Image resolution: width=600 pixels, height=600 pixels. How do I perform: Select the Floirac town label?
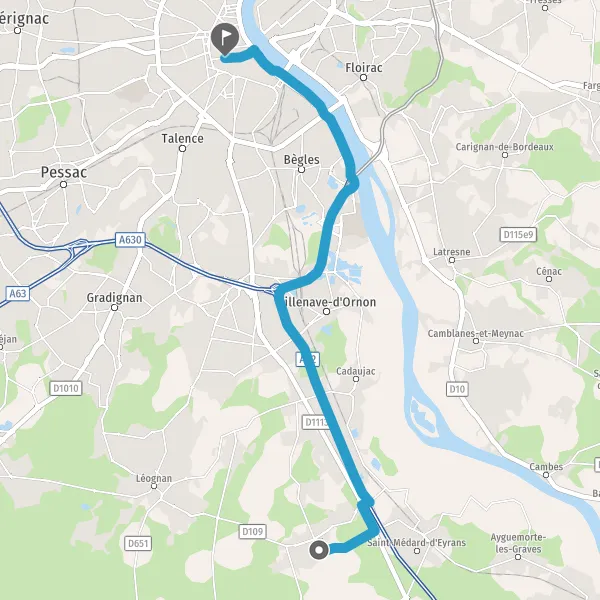coord(364,68)
